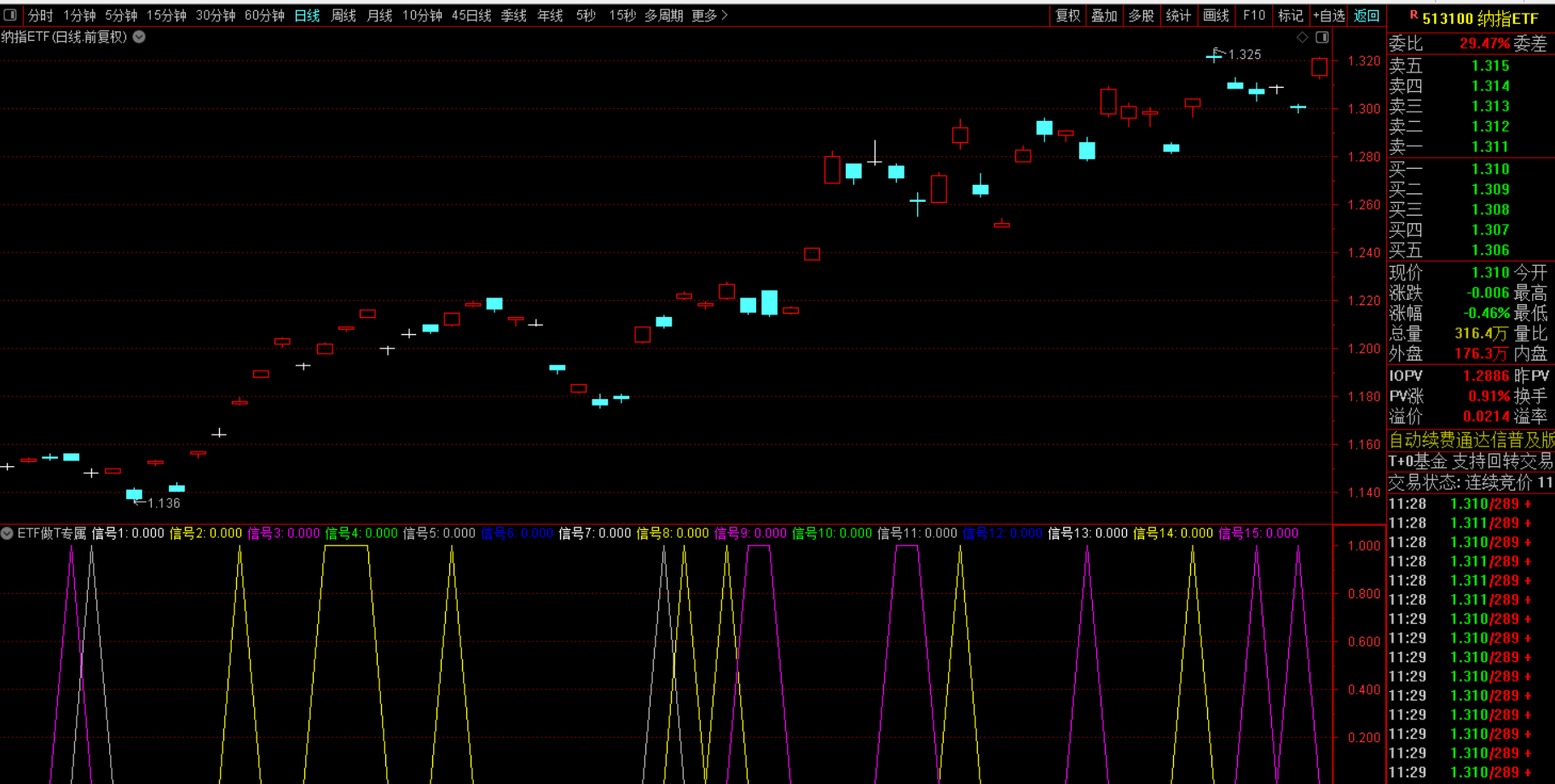Click the 自动续费通达信普及版 promotional link
1555x784 pixels.
(x=1471, y=440)
